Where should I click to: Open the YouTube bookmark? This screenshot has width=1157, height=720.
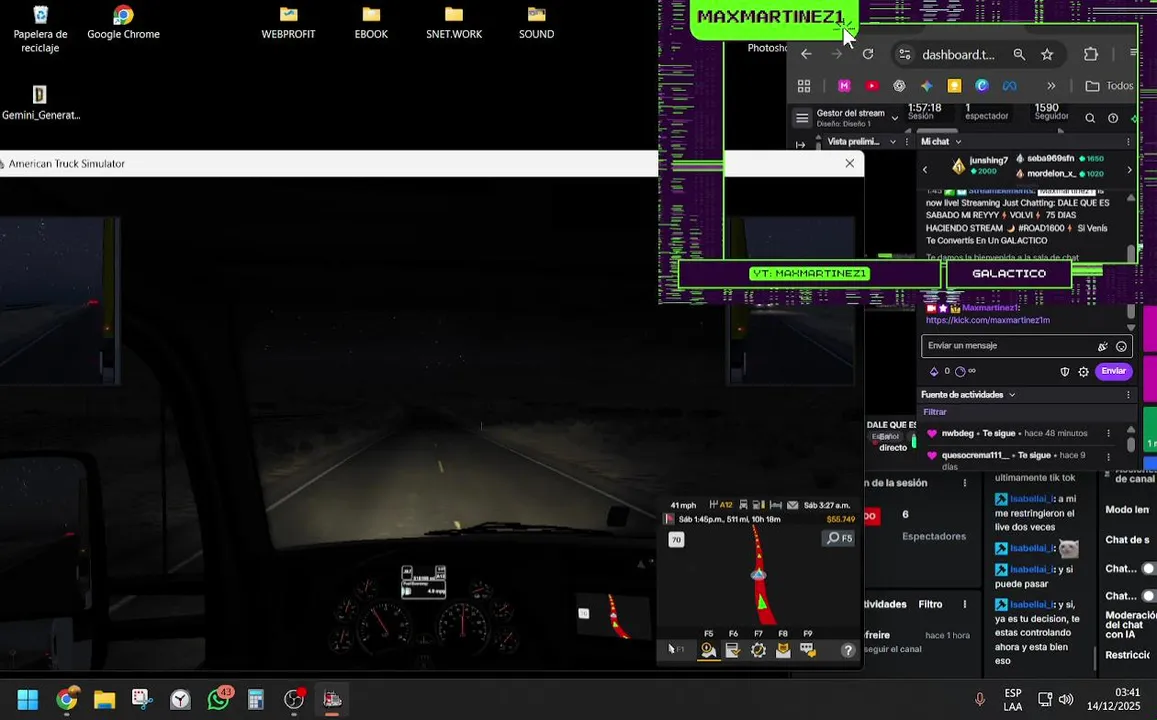click(871, 86)
